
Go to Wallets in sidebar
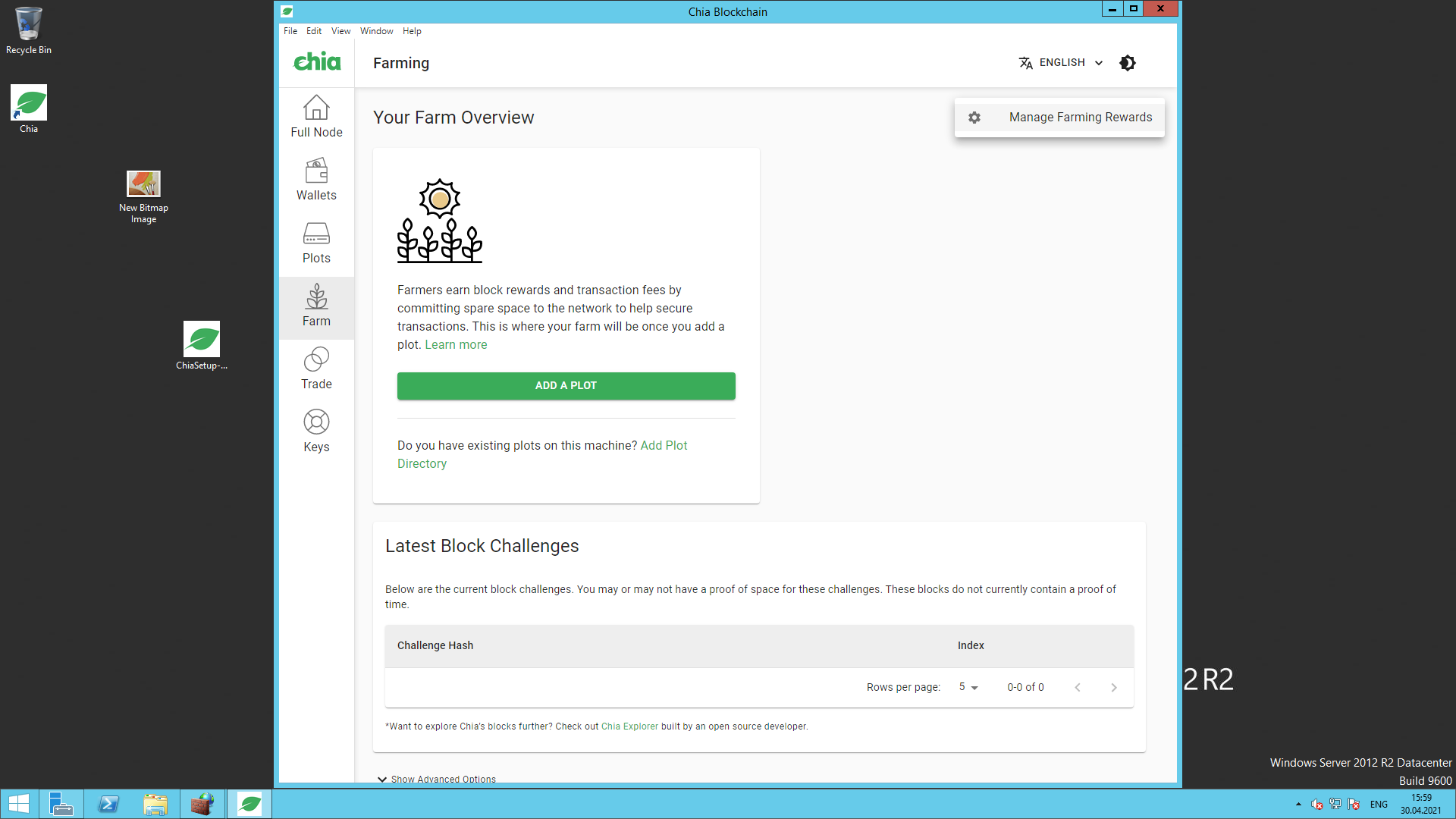pos(316,180)
